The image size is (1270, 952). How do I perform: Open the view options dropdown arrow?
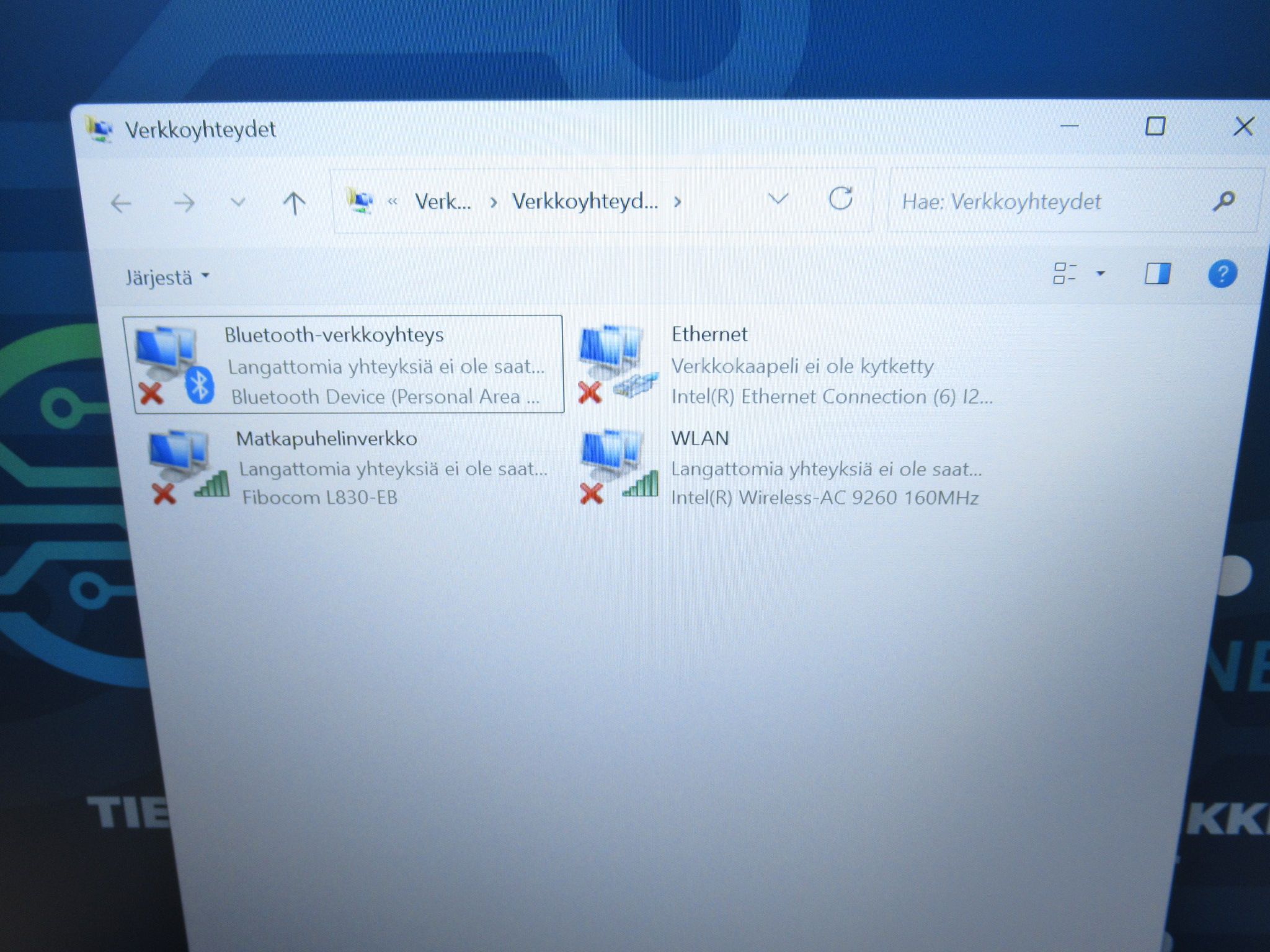(x=1101, y=273)
